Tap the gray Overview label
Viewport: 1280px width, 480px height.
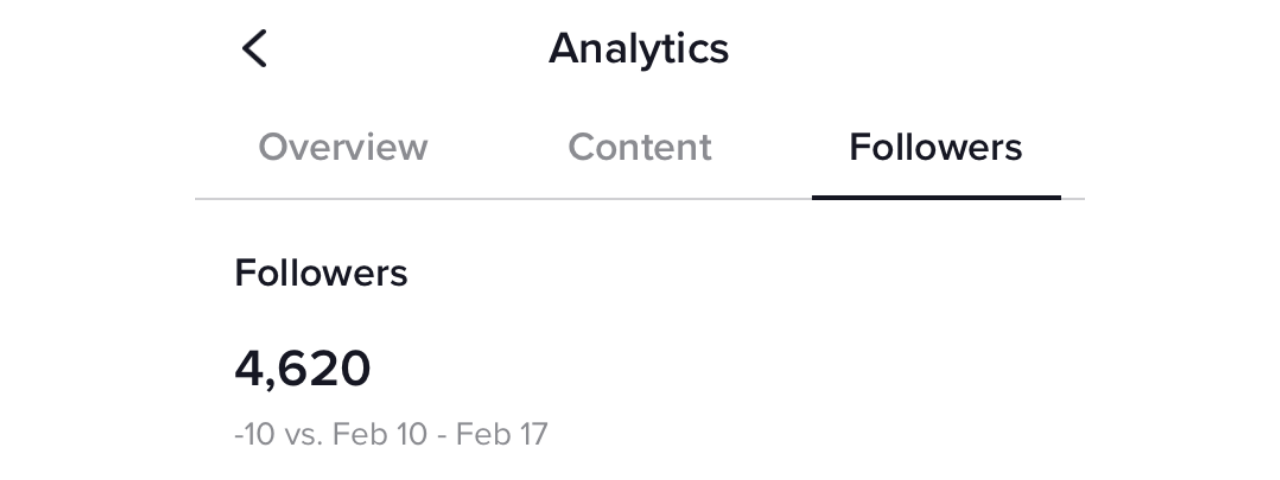343,147
